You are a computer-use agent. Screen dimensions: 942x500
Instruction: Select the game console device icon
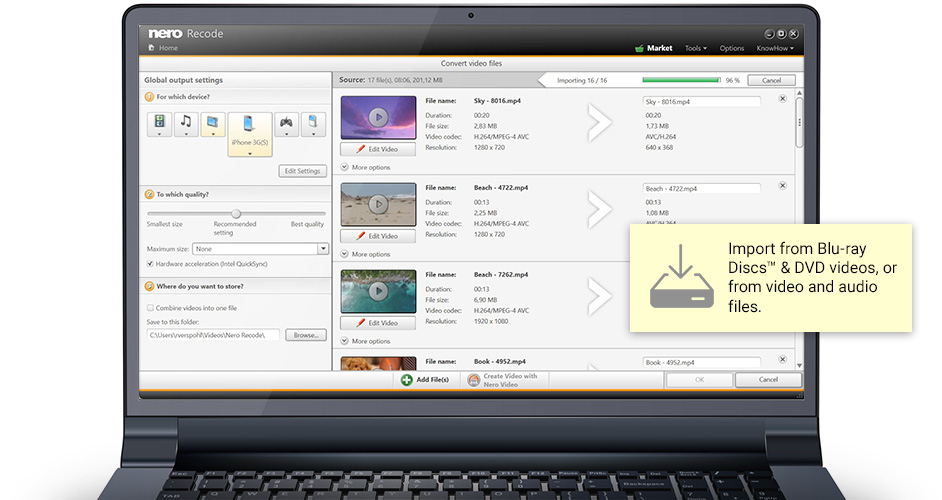click(286, 123)
